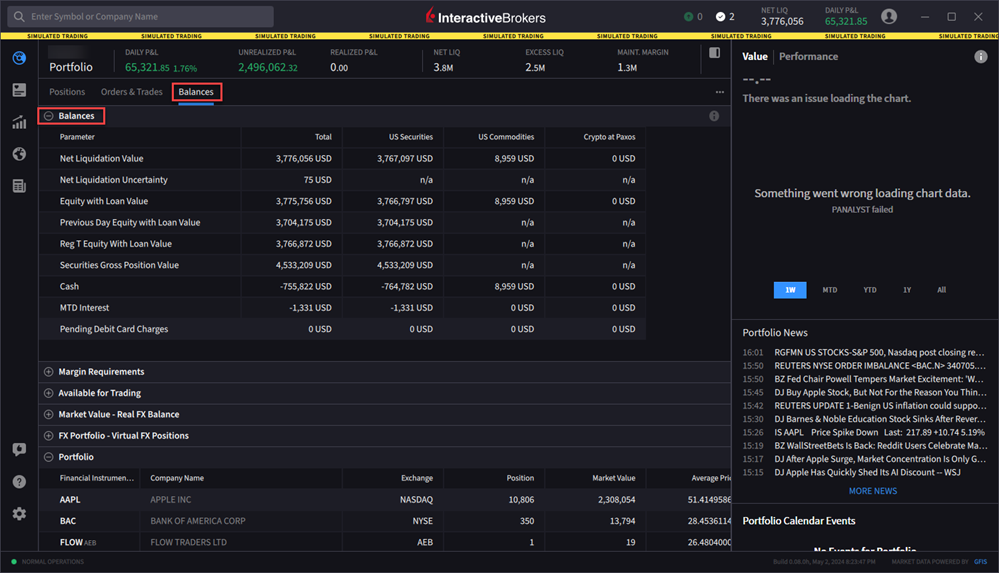999x573 pixels.
Task: Collapse the Portfolio section
Action: click(48, 457)
